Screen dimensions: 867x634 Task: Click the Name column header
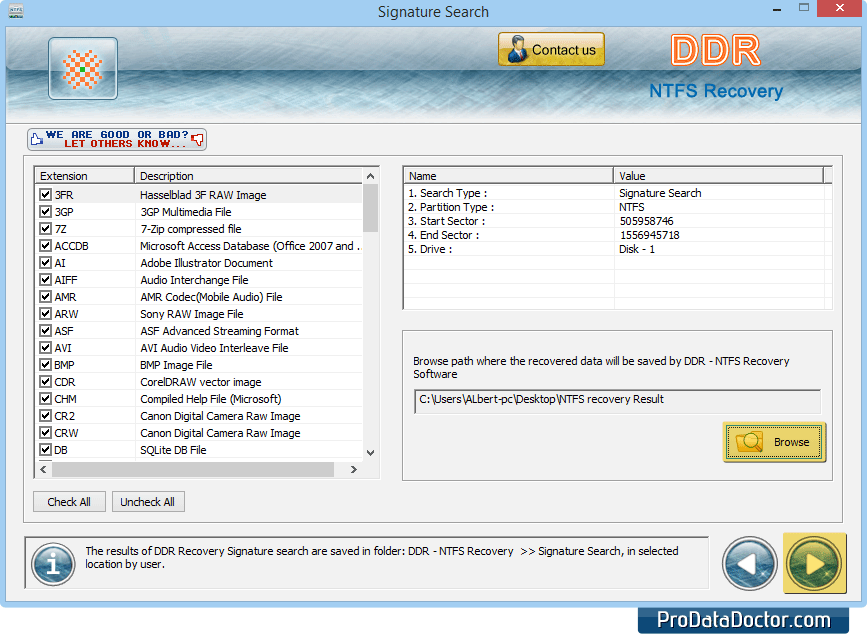tap(509, 176)
